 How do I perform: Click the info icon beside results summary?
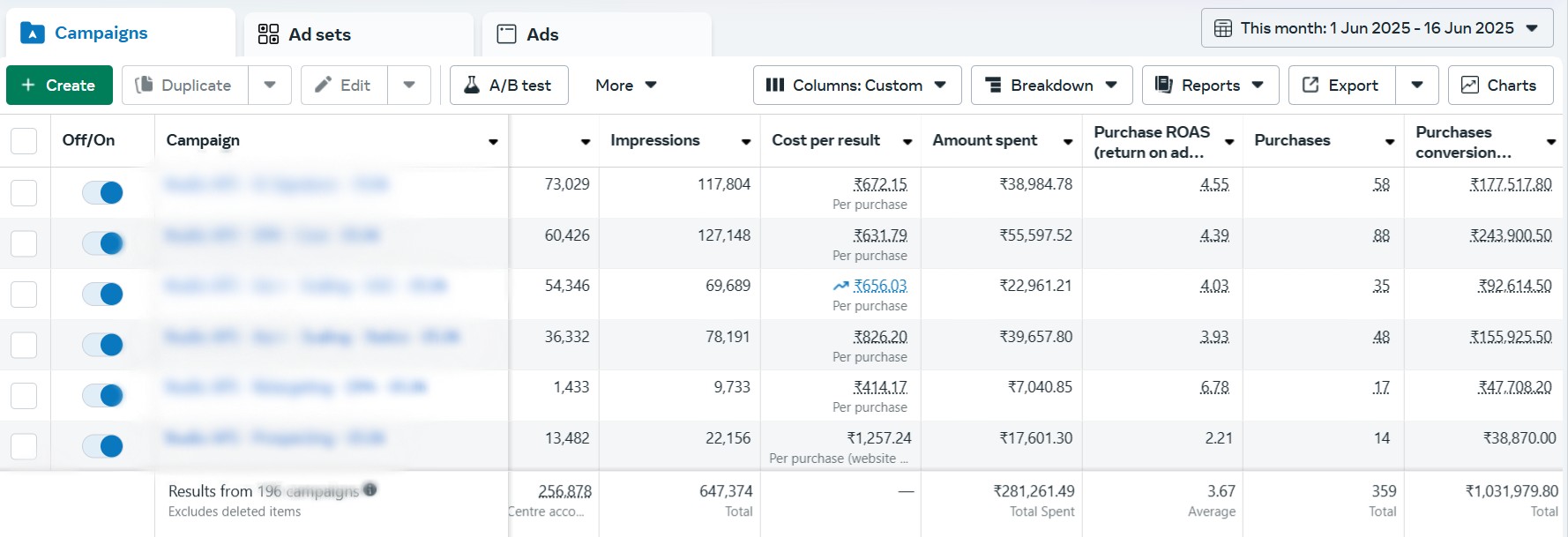[x=370, y=489]
